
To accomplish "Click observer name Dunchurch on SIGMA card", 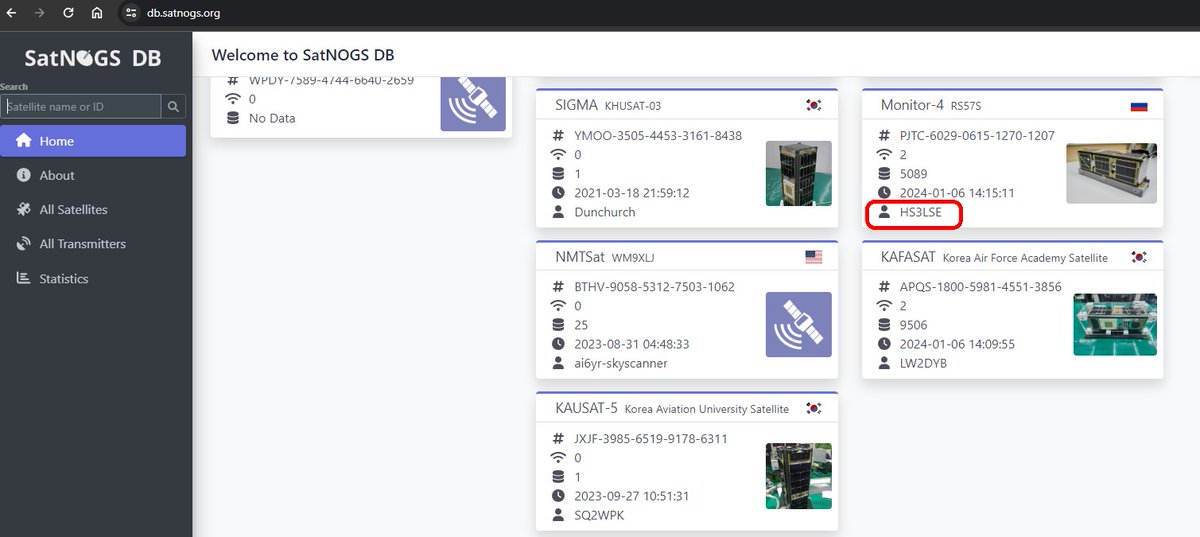I will 605,212.
